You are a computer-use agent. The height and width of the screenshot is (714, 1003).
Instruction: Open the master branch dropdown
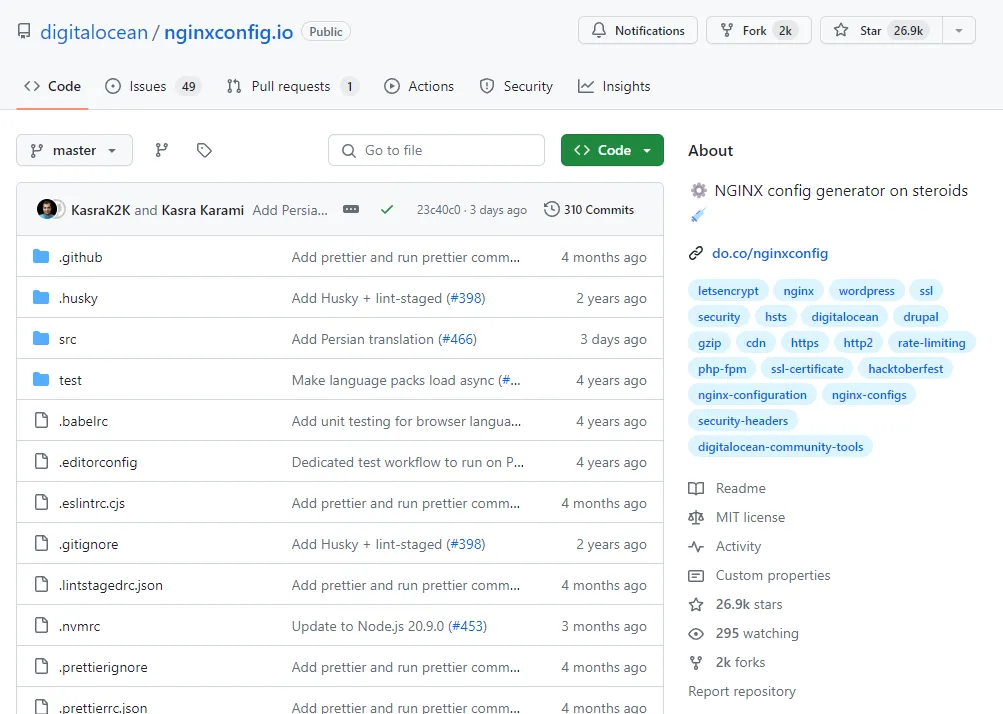tap(74, 150)
